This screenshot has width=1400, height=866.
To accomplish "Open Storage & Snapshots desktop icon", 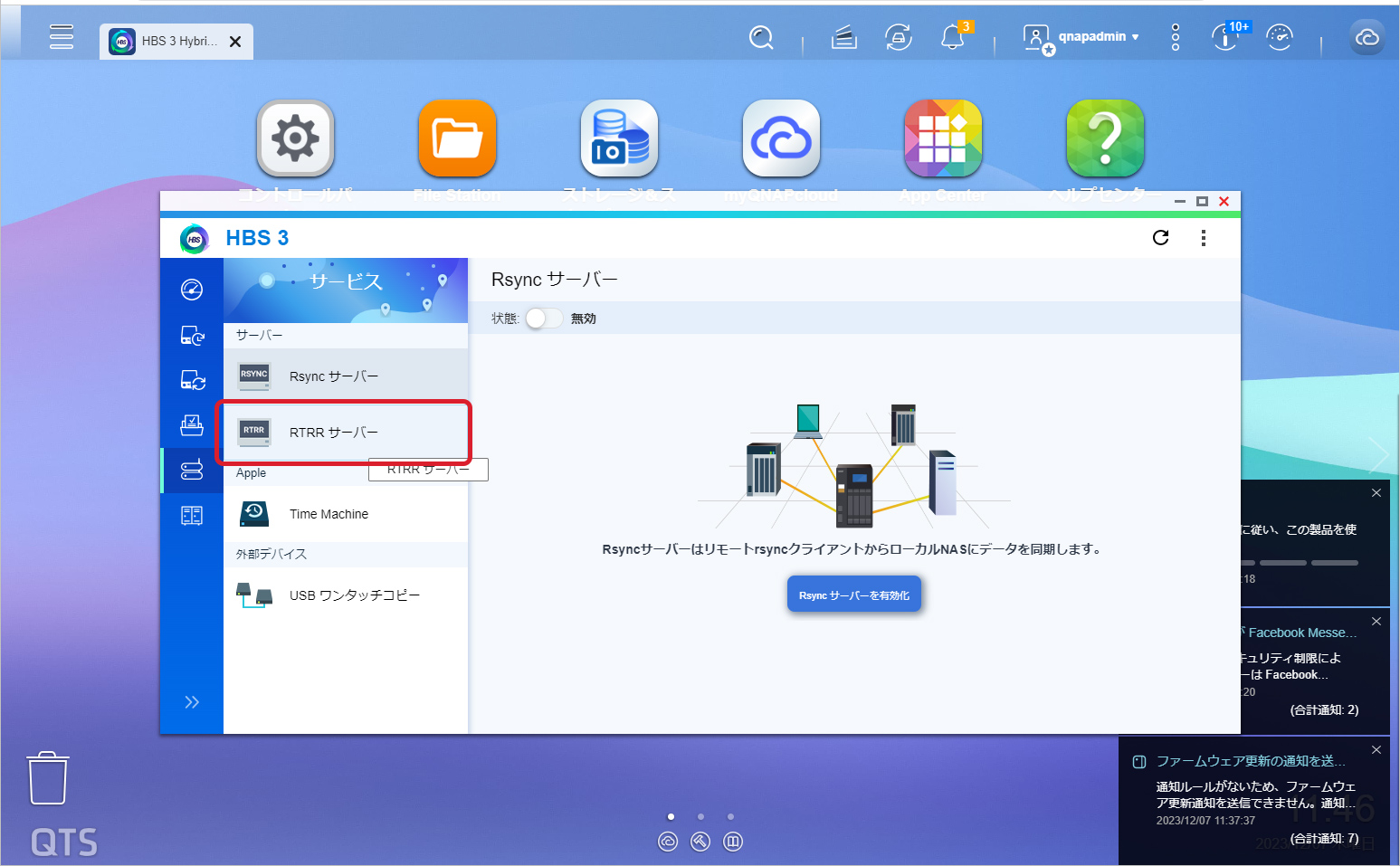I will click(x=619, y=138).
